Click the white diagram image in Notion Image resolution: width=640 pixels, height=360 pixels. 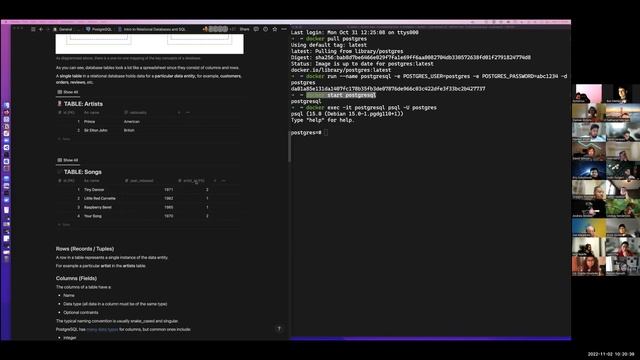tap(149, 44)
